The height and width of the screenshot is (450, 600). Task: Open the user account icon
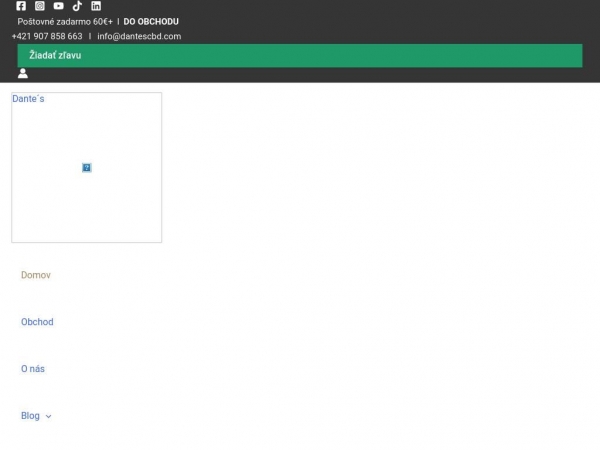pos(23,73)
